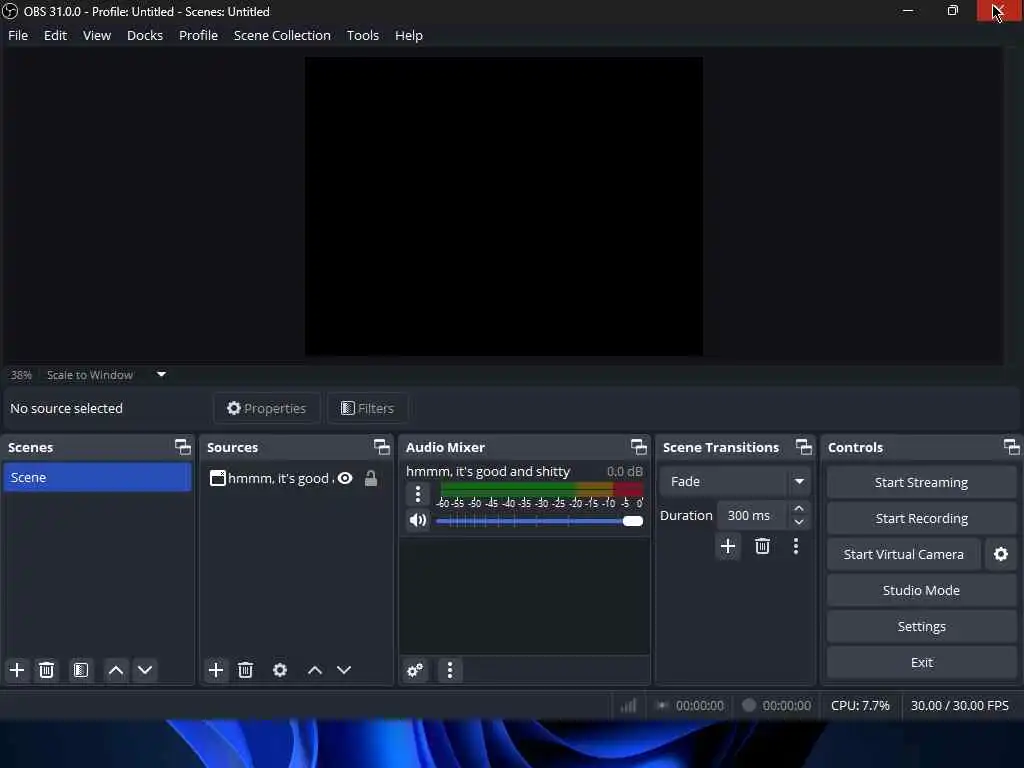This screenshot has width=1024, height=768.
Task: Undock the Scenes panel
Action: [x=183, y=447]
